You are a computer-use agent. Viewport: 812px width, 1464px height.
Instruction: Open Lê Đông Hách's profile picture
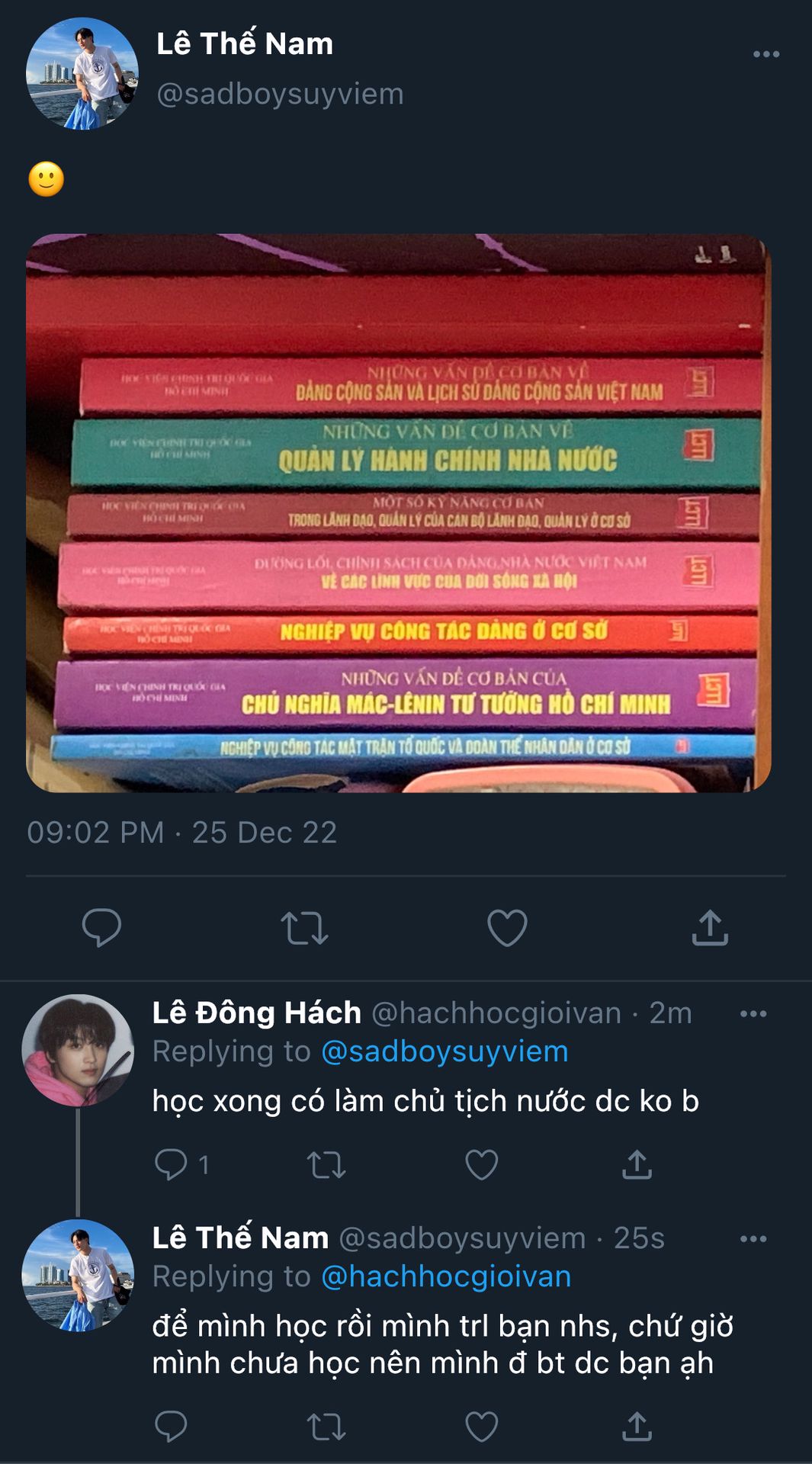(x=78, y=1050)
